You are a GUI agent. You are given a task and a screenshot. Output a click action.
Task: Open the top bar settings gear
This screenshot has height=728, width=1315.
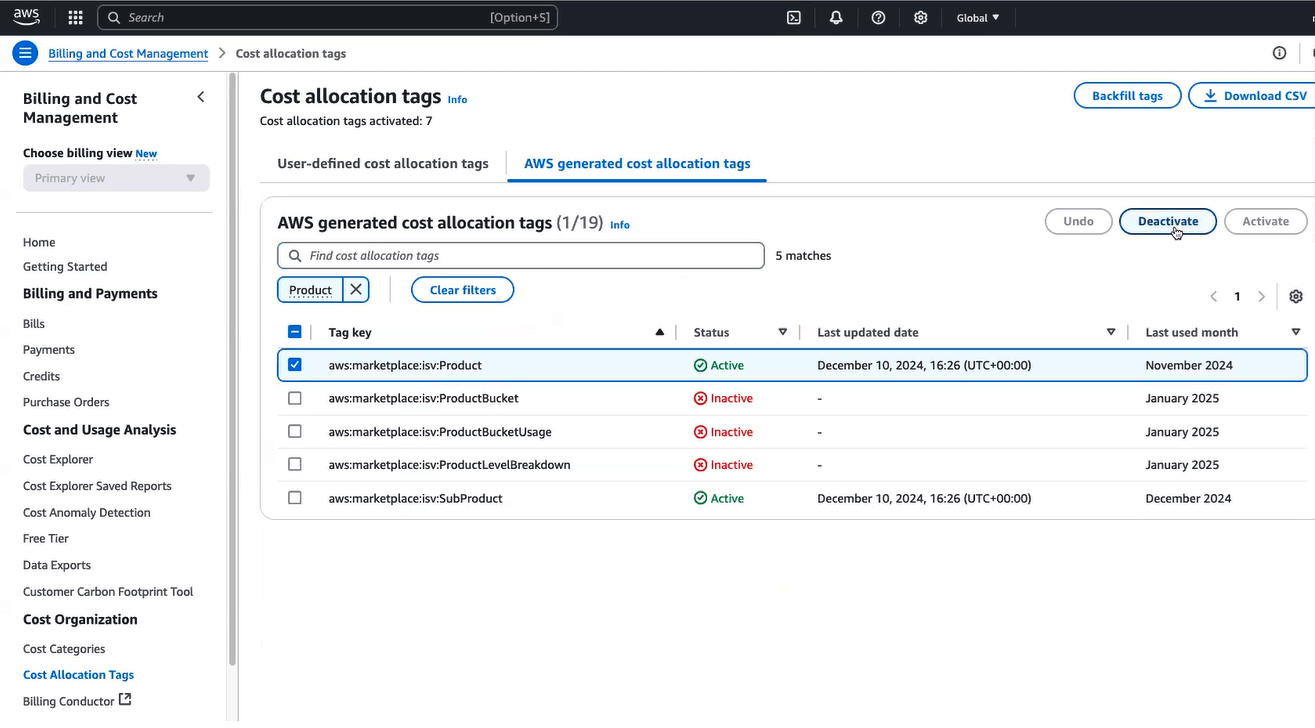(x=921, y=18)
